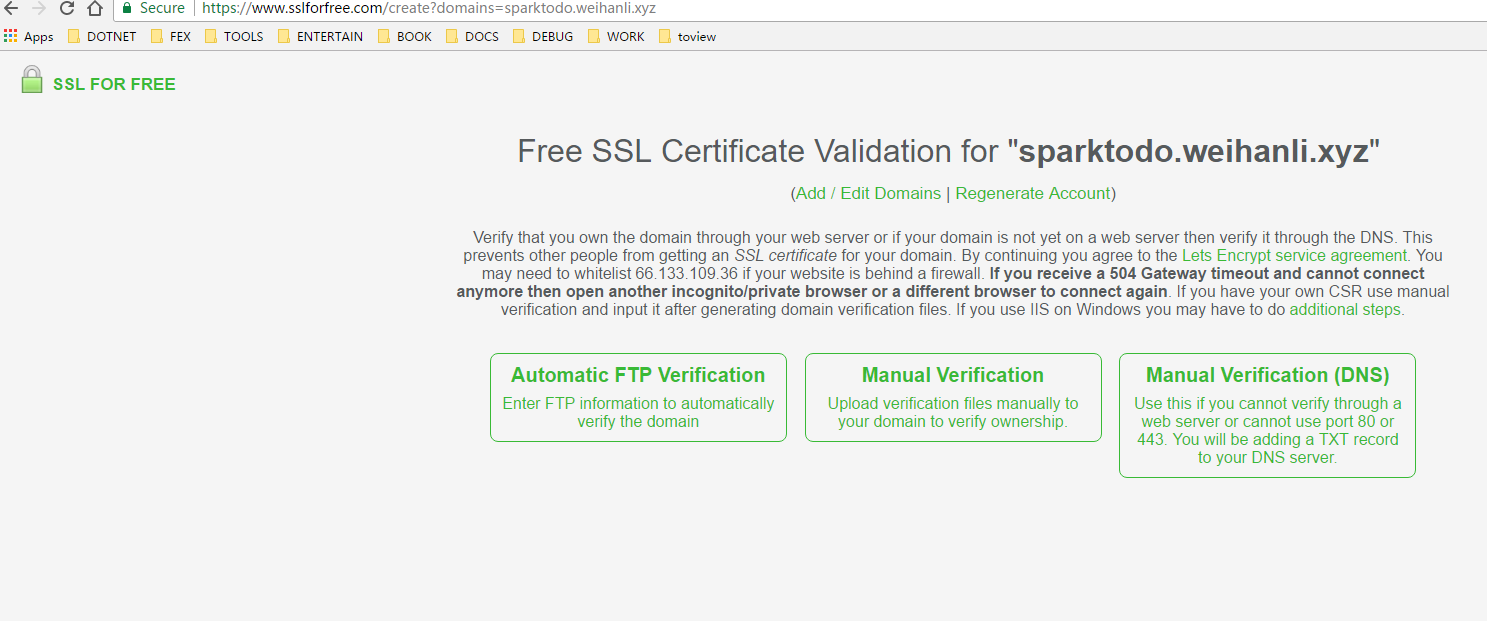Open the ENTERTAIN bookmarks folder
This screenshot has width=1487, height=621.
point(320,36)
